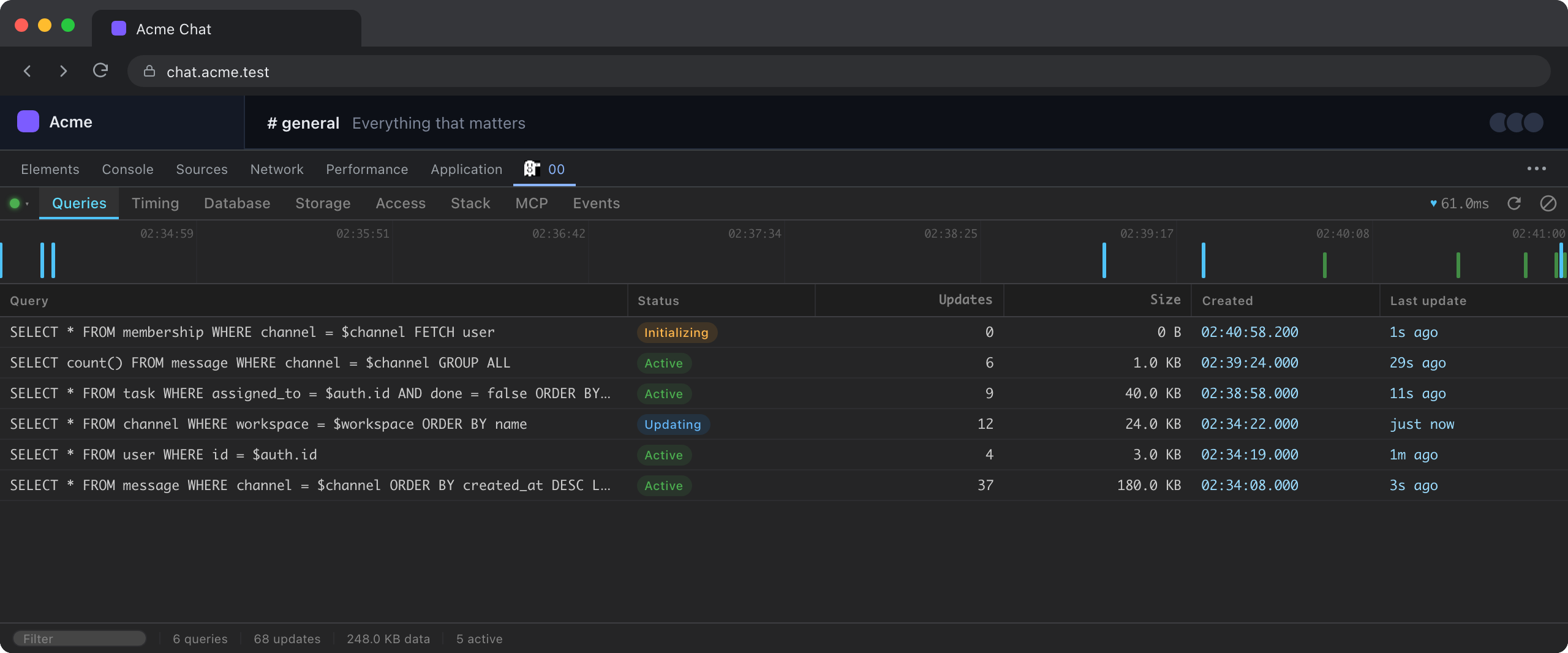Click the '6 queries' status bar entry
1568x653 pixels.
pyautogui.click(x=200, y=638)
